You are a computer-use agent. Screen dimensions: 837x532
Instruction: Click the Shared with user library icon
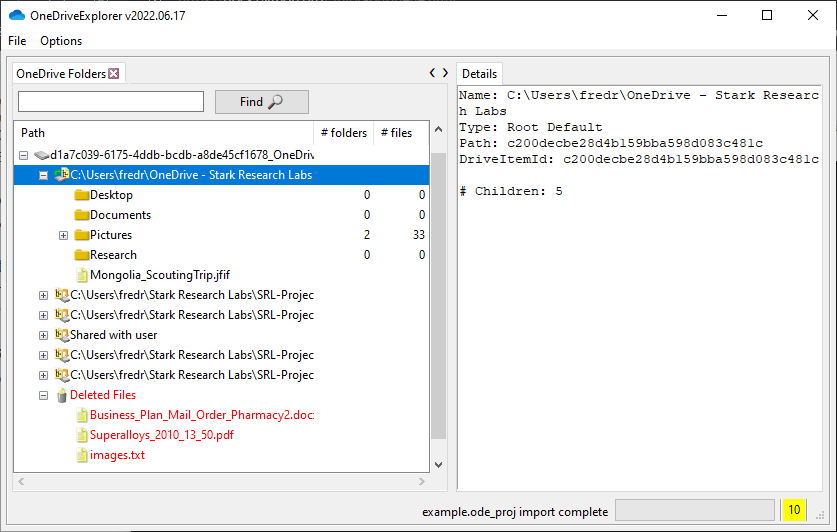pos(62,335)
